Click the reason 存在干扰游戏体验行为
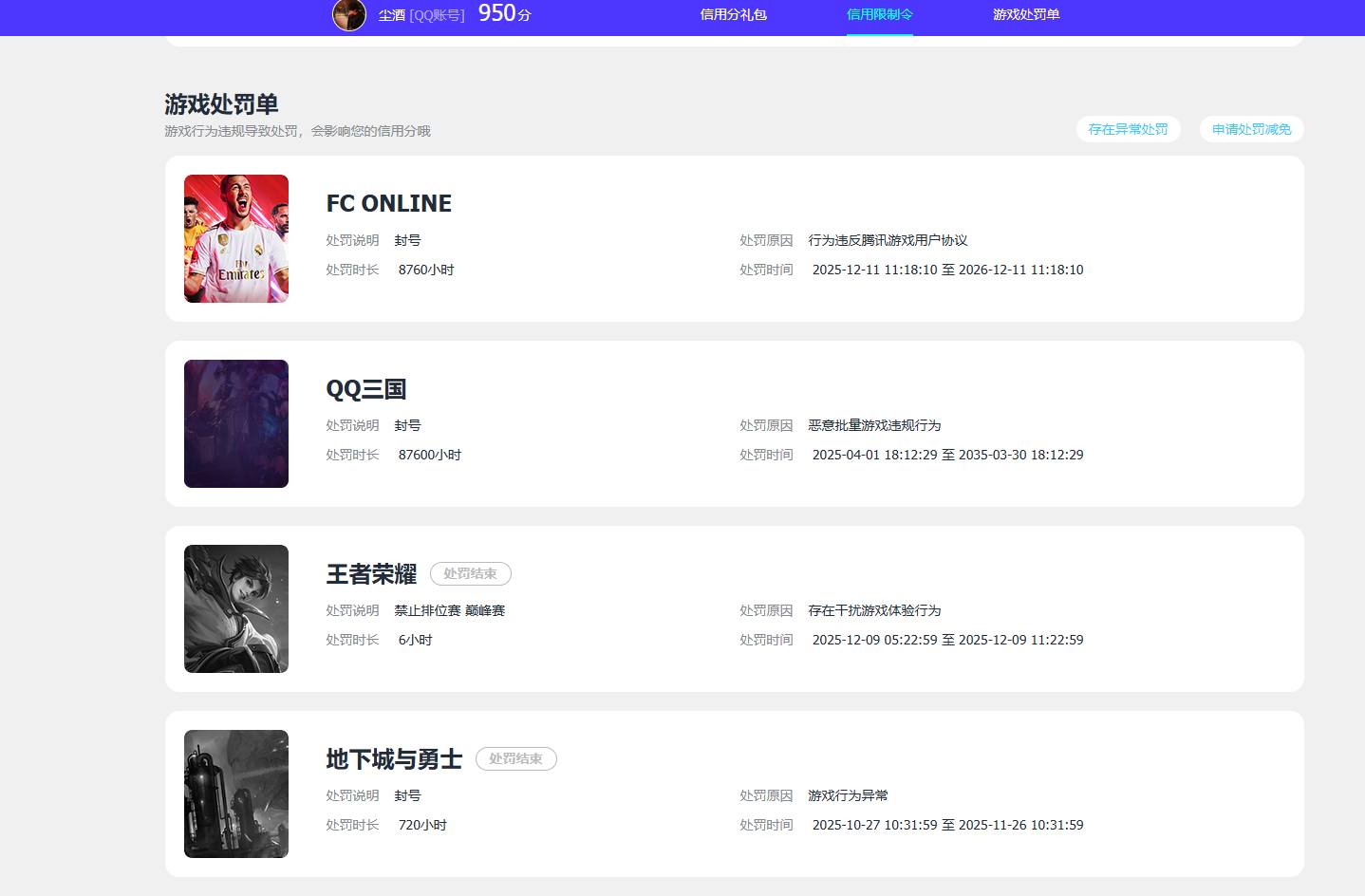 pyautogui.click(x=875, y=610)
